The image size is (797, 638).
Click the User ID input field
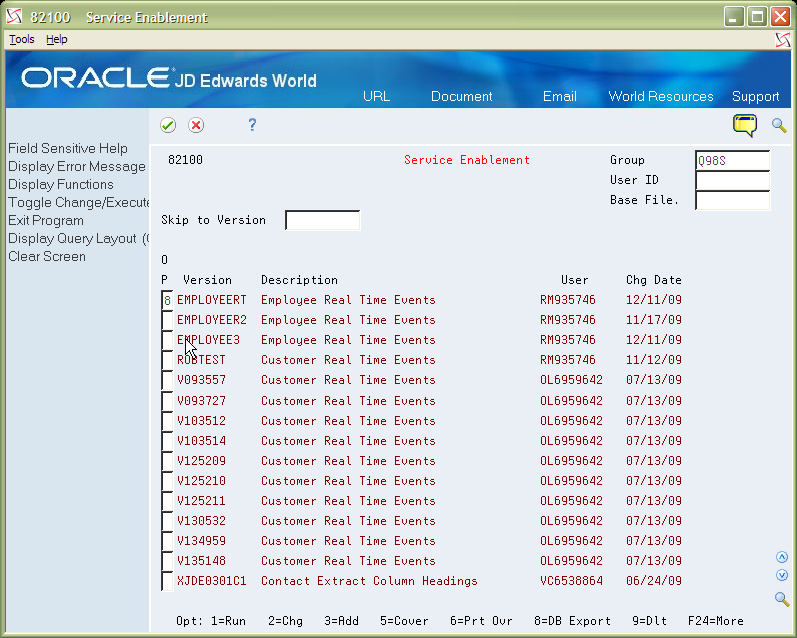click(x=732, y=180)
